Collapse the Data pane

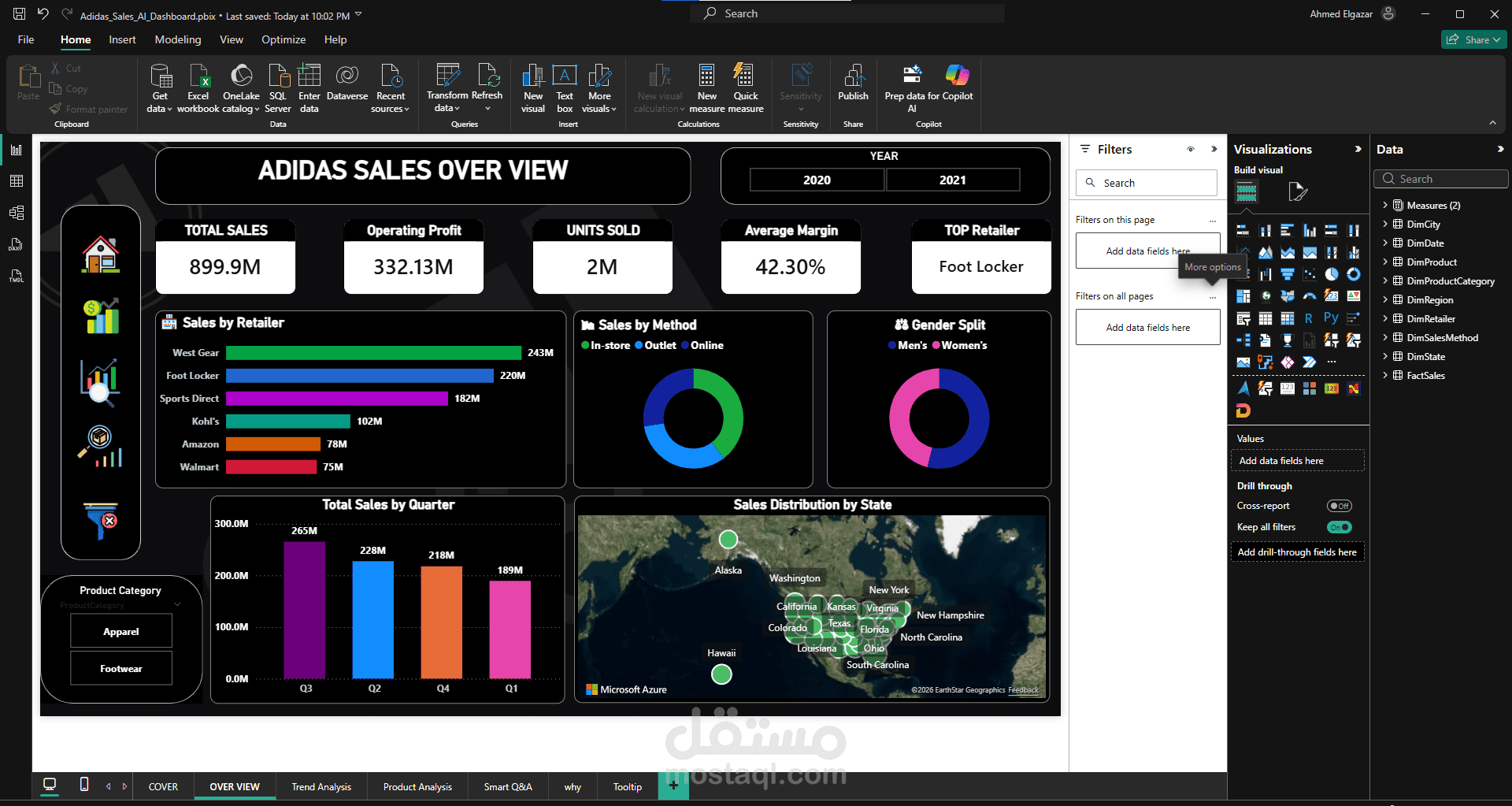coord(1500,149)
